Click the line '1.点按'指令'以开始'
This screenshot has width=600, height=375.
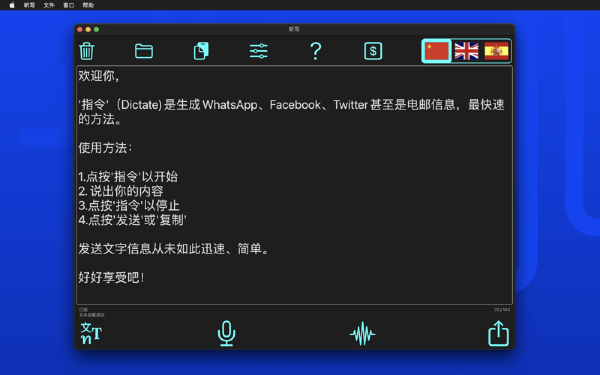coord(128,176)
